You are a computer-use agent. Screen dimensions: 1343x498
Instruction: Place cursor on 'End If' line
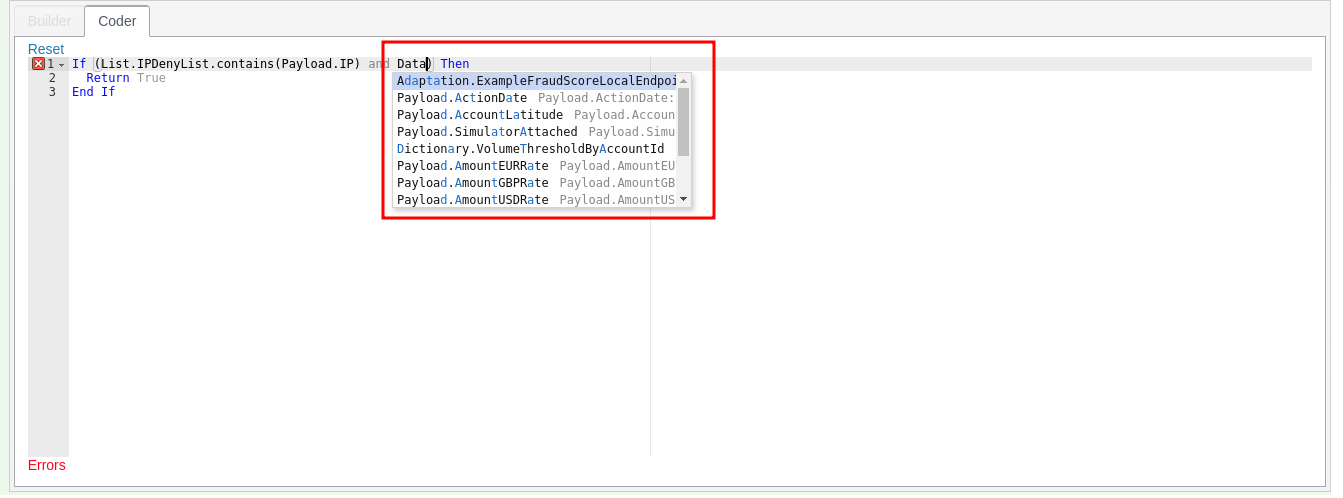pyautogui.click(x=93, y=92)
